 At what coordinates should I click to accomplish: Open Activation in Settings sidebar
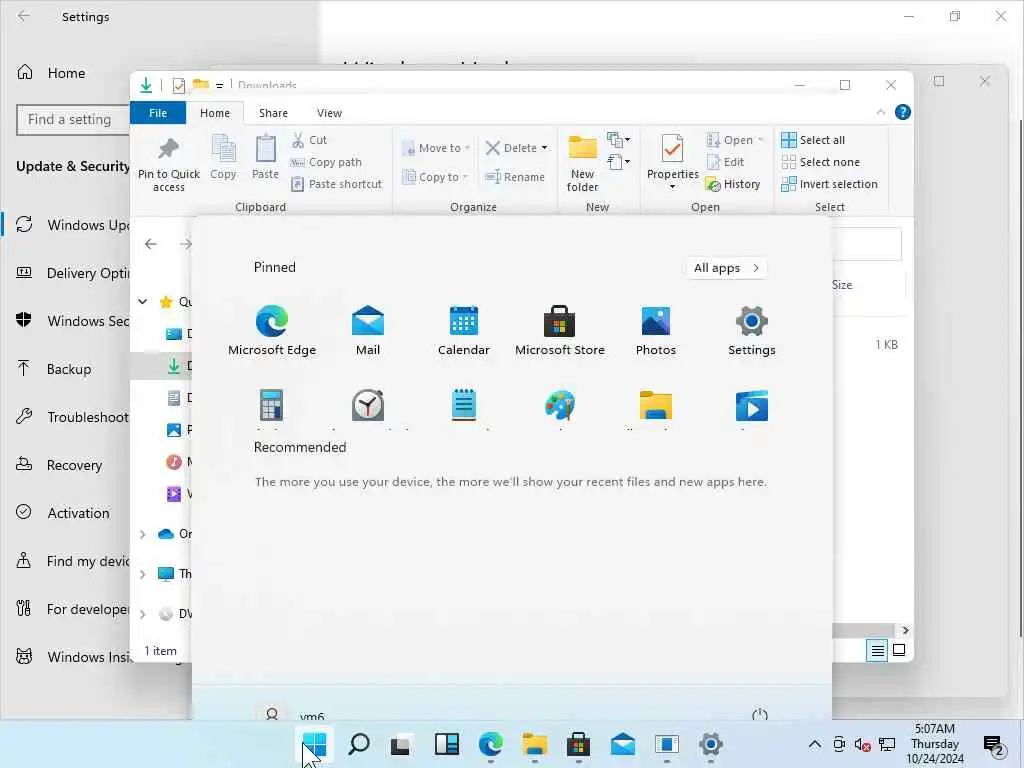(65, 513)
